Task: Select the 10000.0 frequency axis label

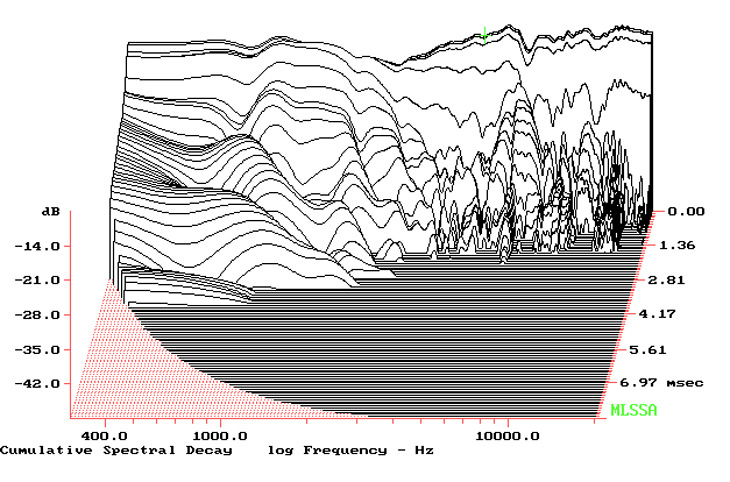Action: coord(507,436)
